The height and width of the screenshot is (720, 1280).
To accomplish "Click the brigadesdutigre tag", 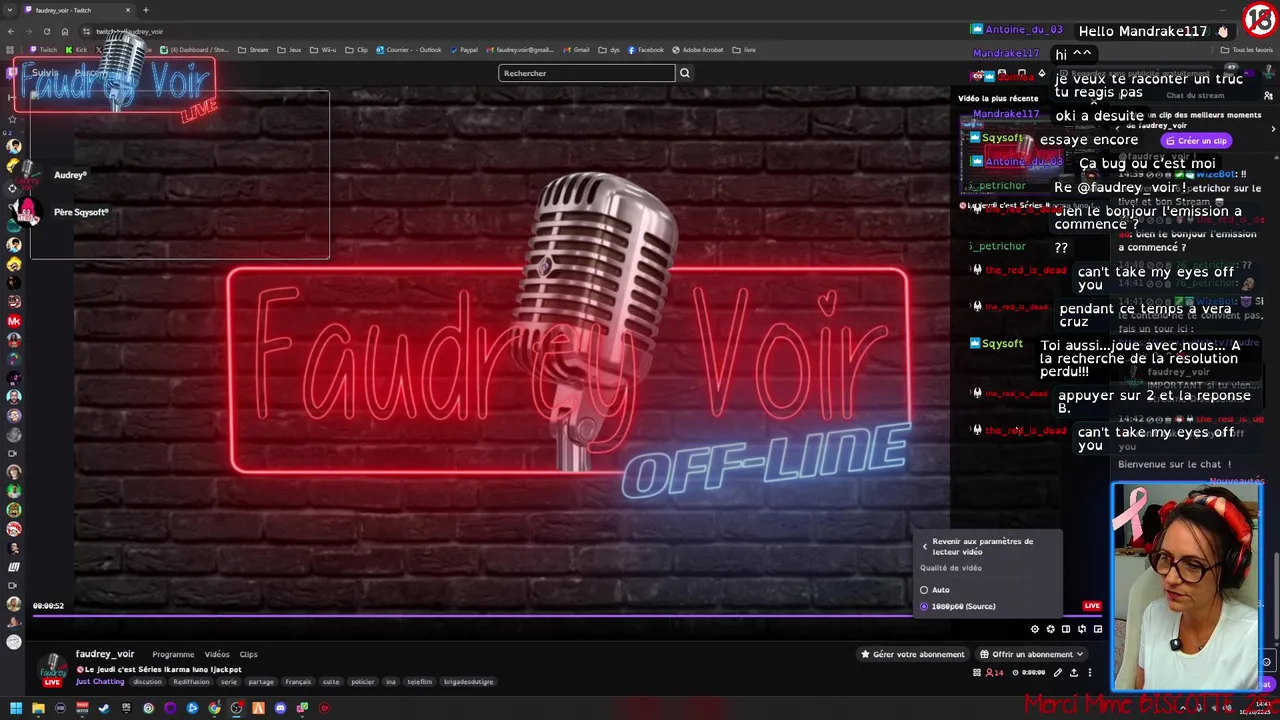I will click(469, 682).
